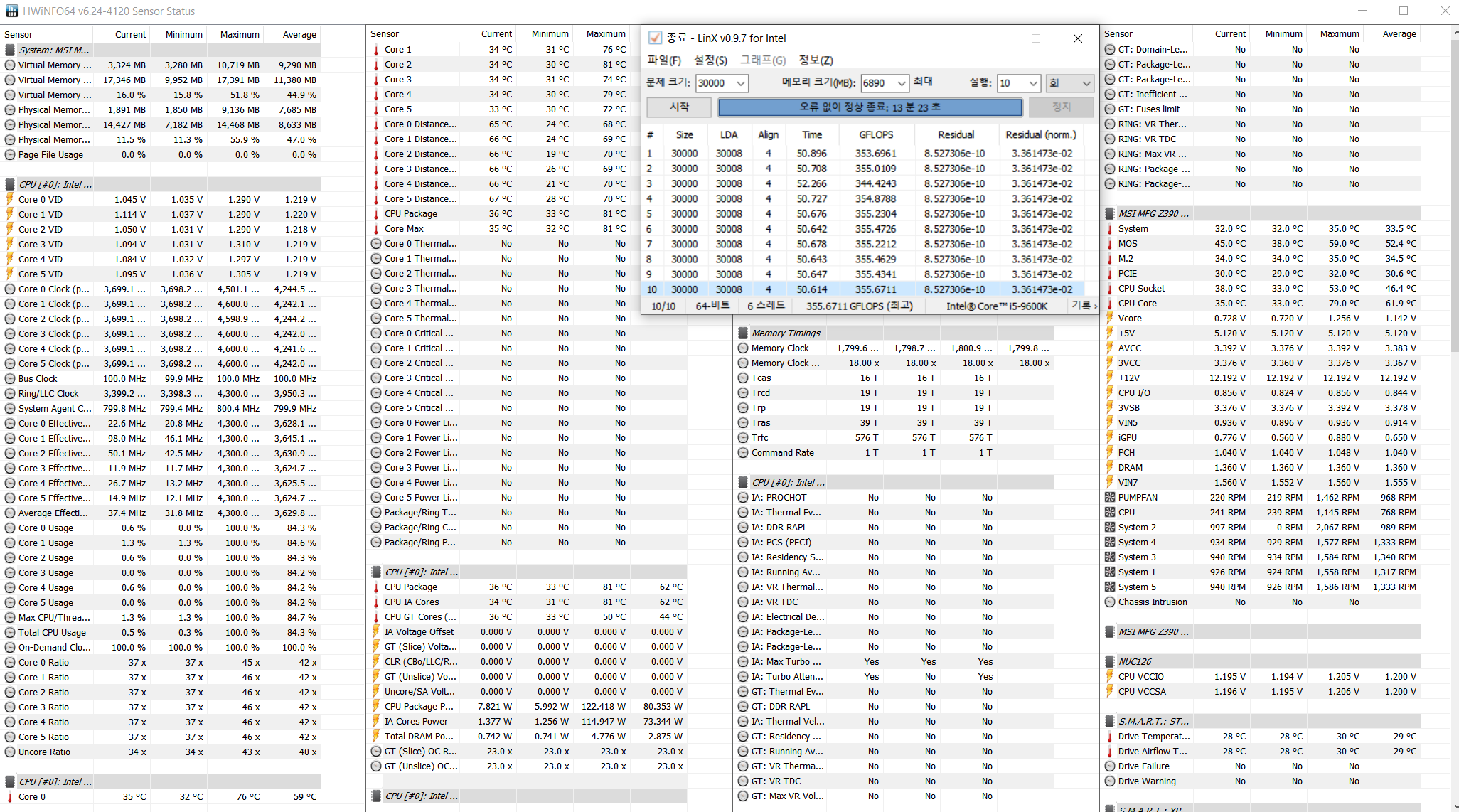Viewport: 1459px width, 812px height.
Task: Click the Core 0 Thermal Throttling status icon
Action: (x=376, y=243)
